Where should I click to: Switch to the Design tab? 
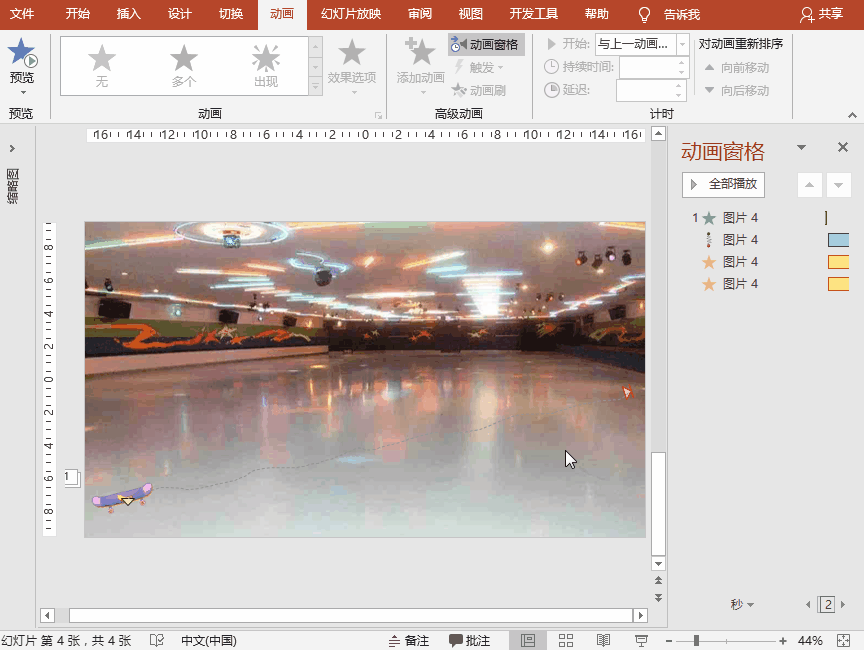[180, 14]
